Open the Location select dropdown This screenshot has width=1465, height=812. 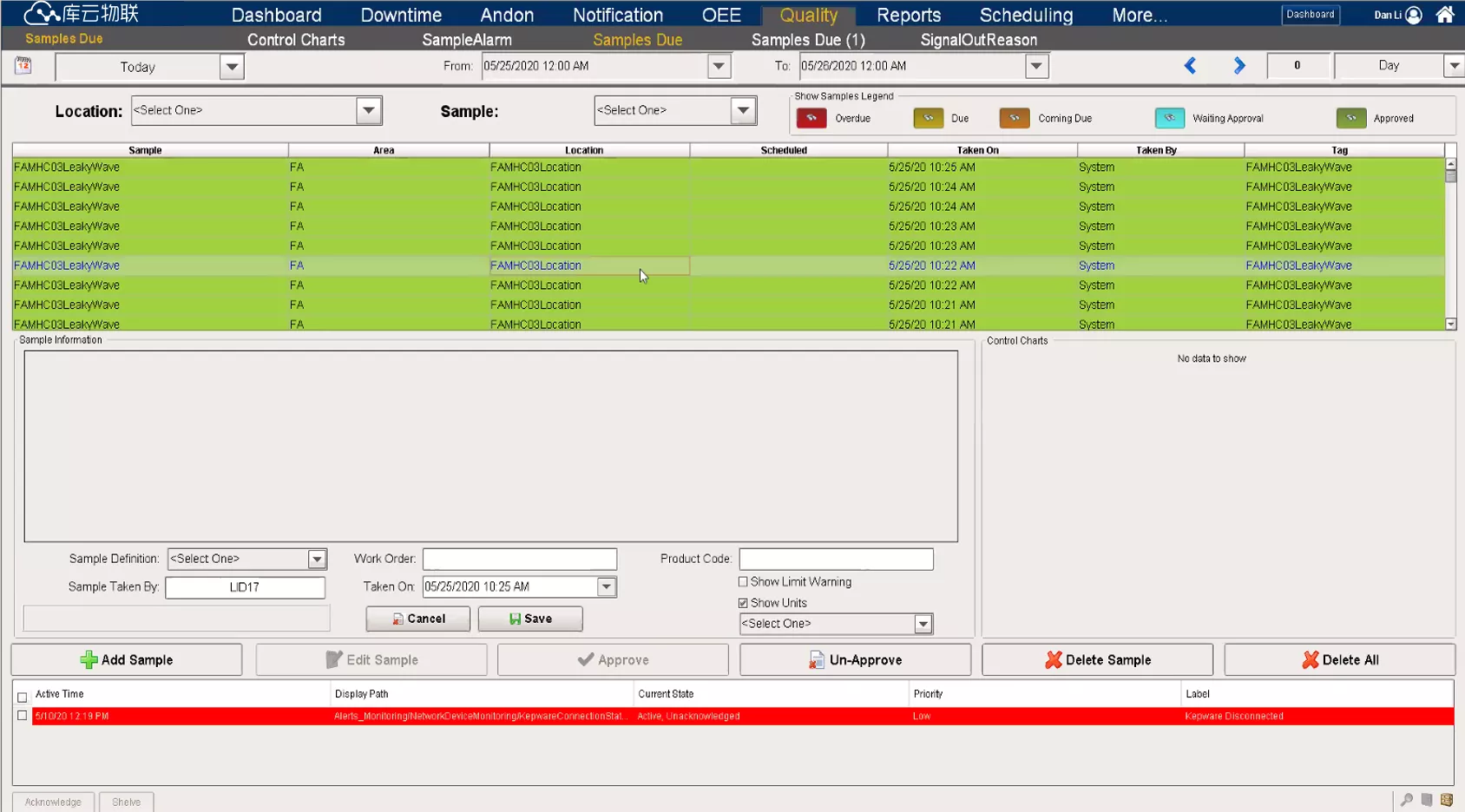pos(369,110)
